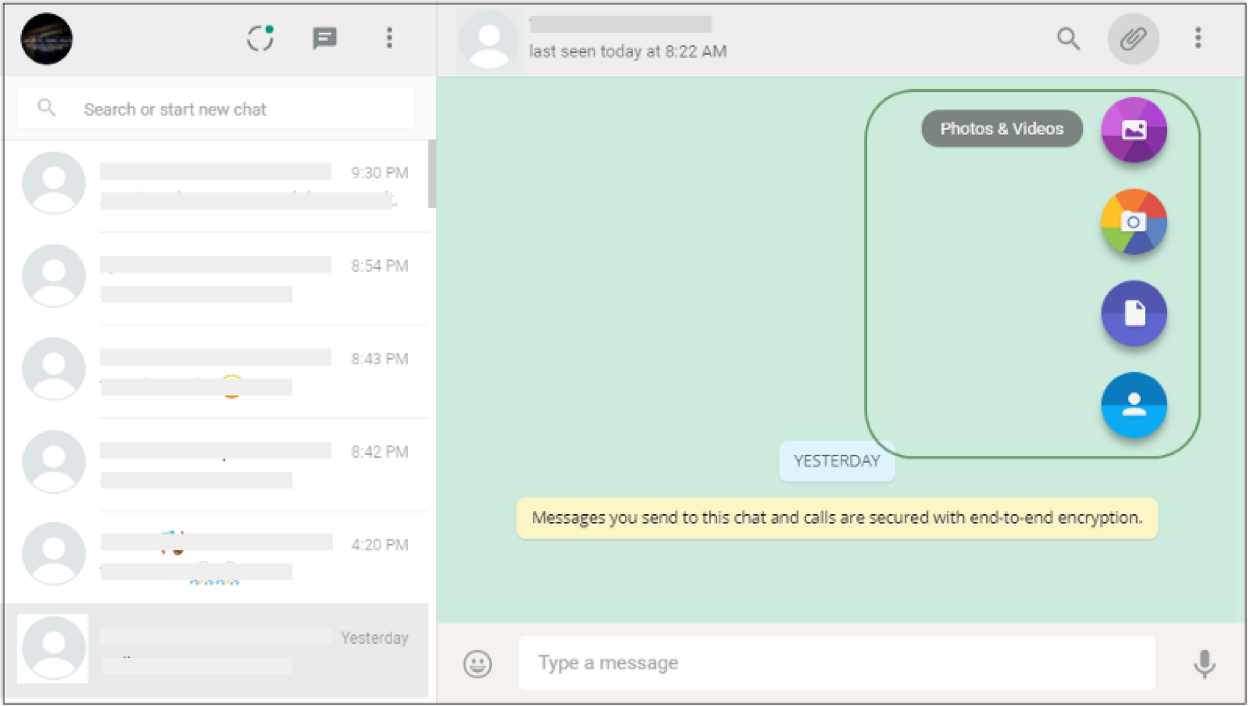
Task: Start a new chat via message icon
Action: coord(324,39)
